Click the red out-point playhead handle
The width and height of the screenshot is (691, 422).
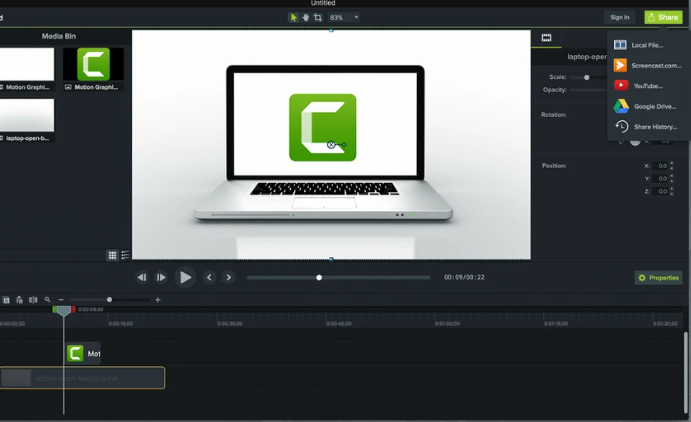73,310
